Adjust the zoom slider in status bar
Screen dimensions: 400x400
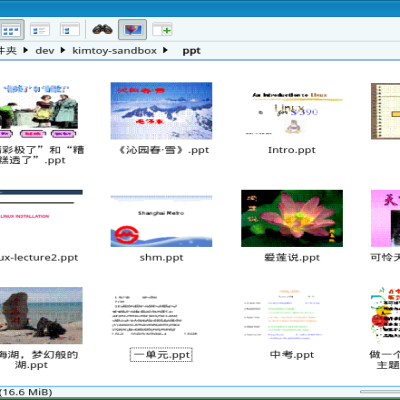(380, 392)
